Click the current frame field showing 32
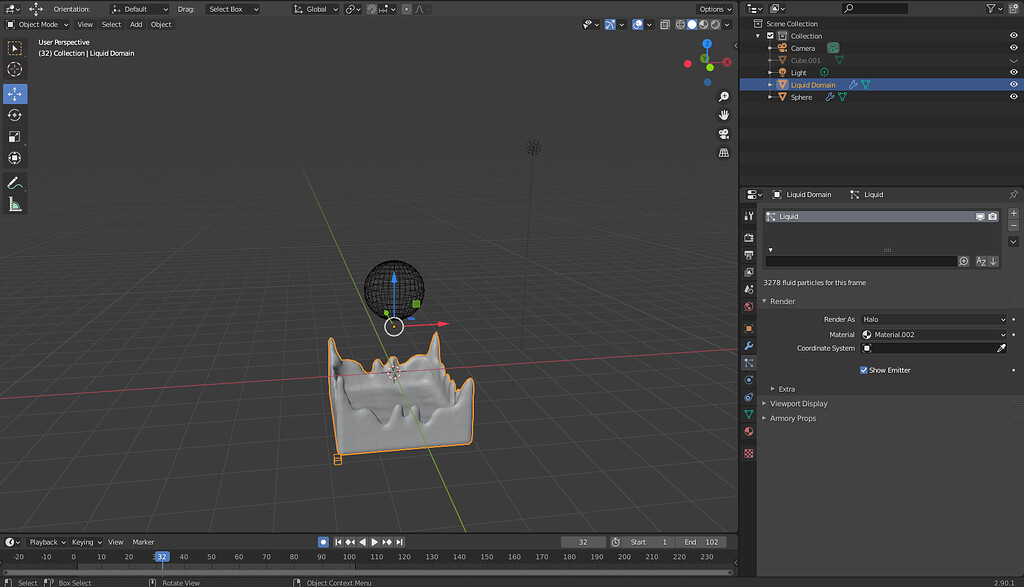 [583, 543]
